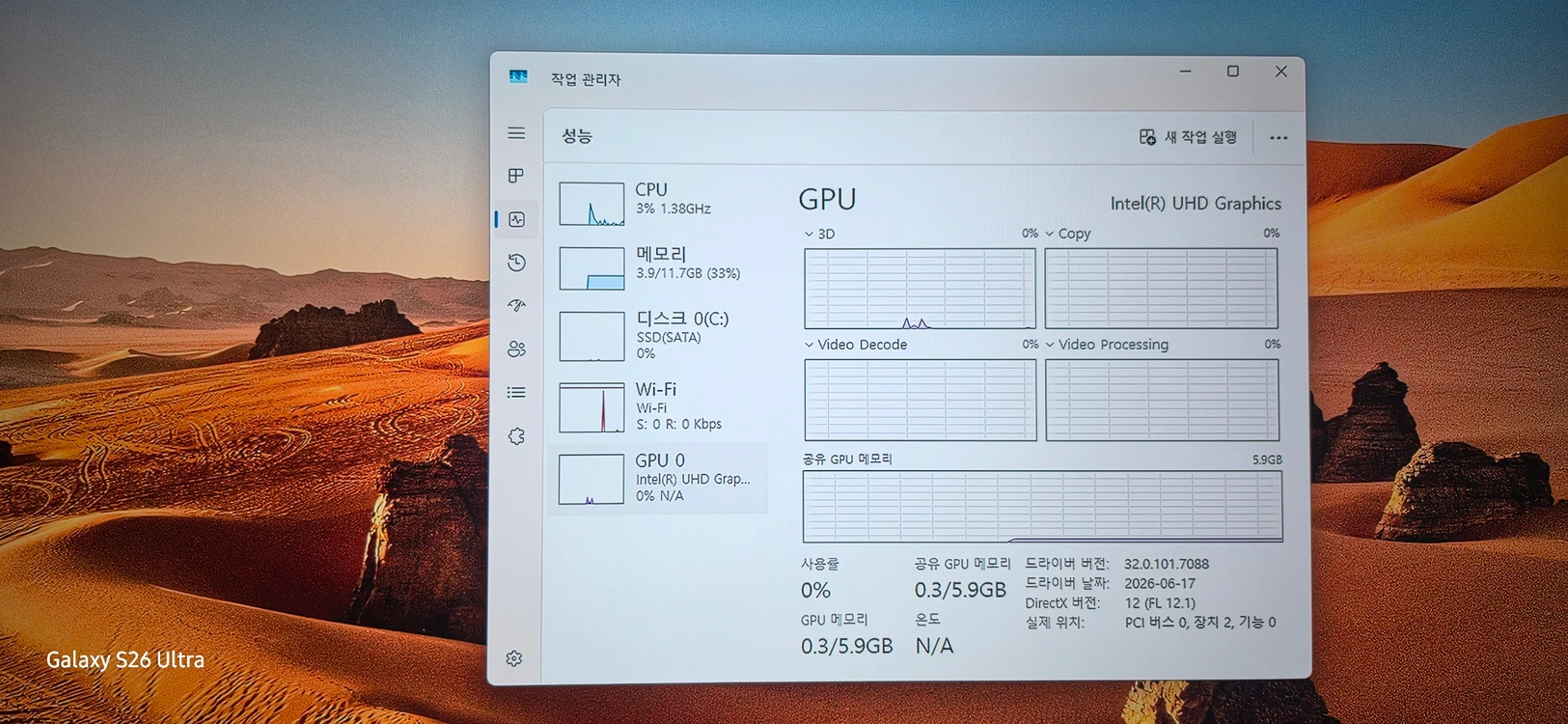This screenshot has width=1568, height=724.
Task: Open Task Manager settings gear
Action: pyautogui.click(x=514, y=658)
